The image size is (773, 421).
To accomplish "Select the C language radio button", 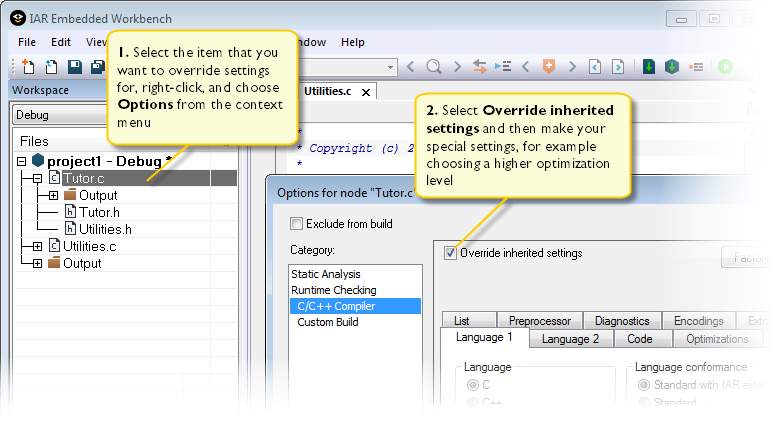I will pyautogui.click(x=473, y=385).
